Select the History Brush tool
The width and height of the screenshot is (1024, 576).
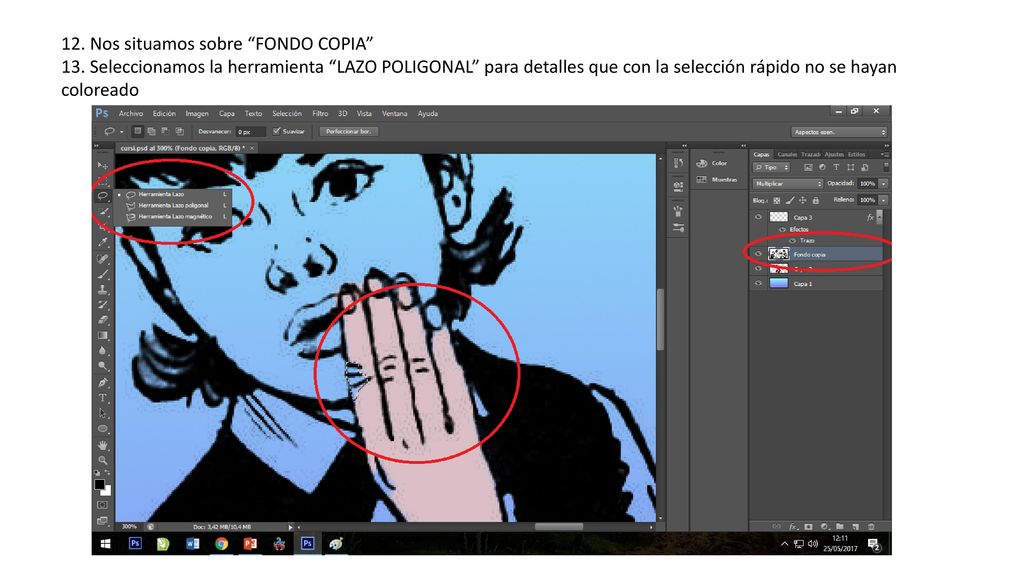103,305
